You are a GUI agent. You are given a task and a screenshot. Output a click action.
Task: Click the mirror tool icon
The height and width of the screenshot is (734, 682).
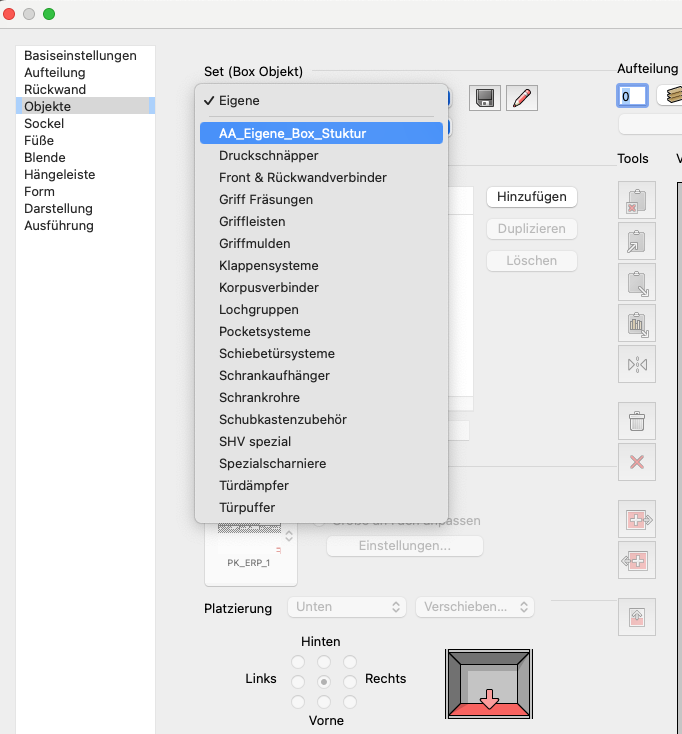(636, 365)
